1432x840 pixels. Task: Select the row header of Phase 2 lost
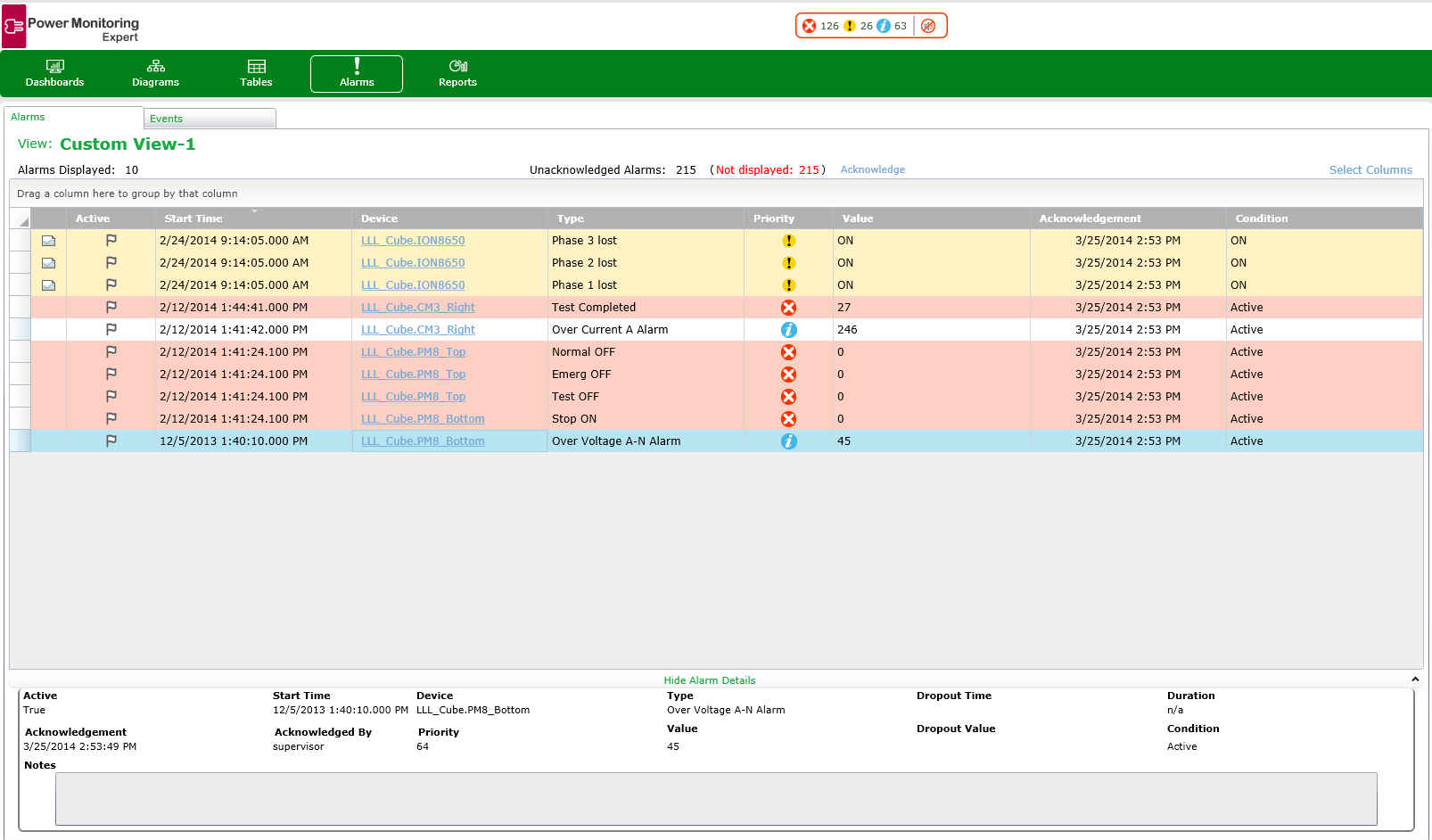tap(20, 263)
